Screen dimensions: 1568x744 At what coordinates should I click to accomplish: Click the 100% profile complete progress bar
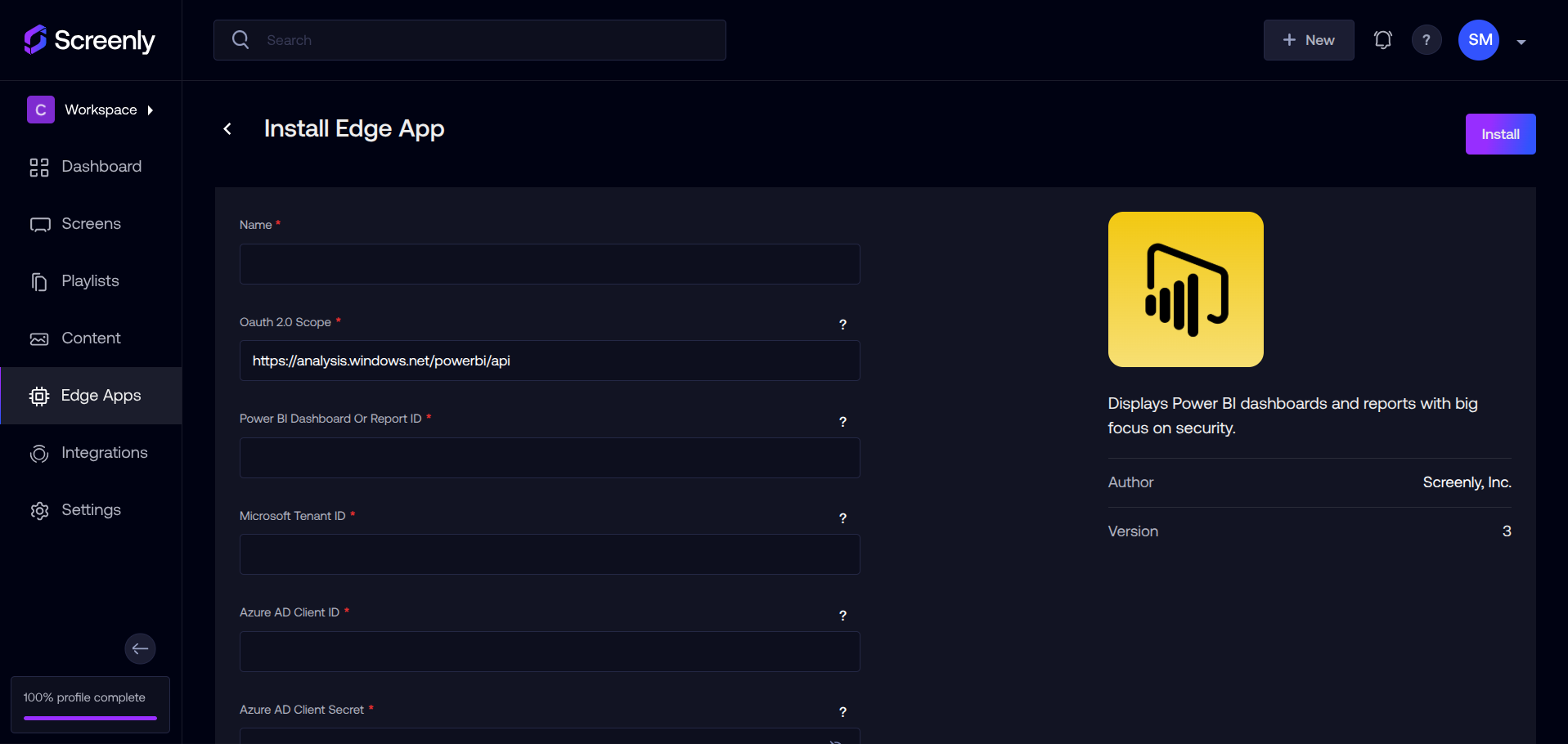[x=90, y=718]
